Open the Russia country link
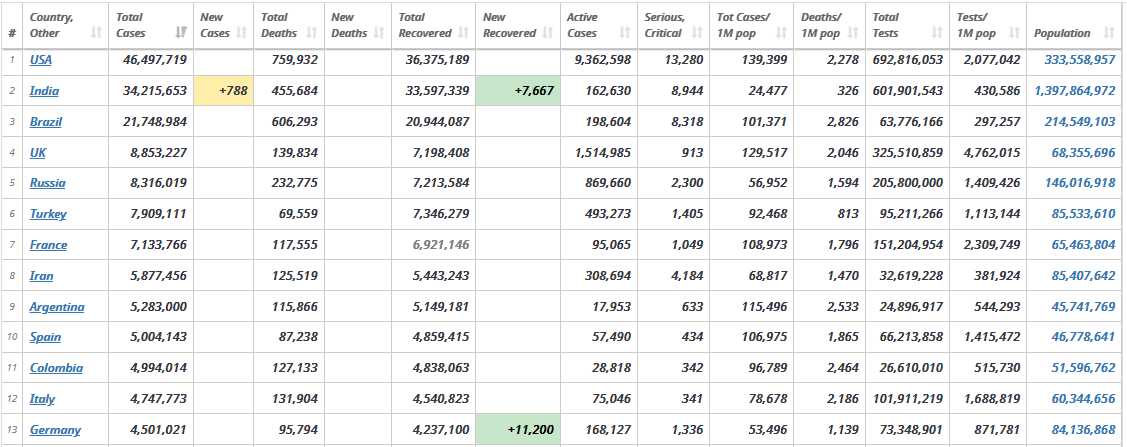 47,183
